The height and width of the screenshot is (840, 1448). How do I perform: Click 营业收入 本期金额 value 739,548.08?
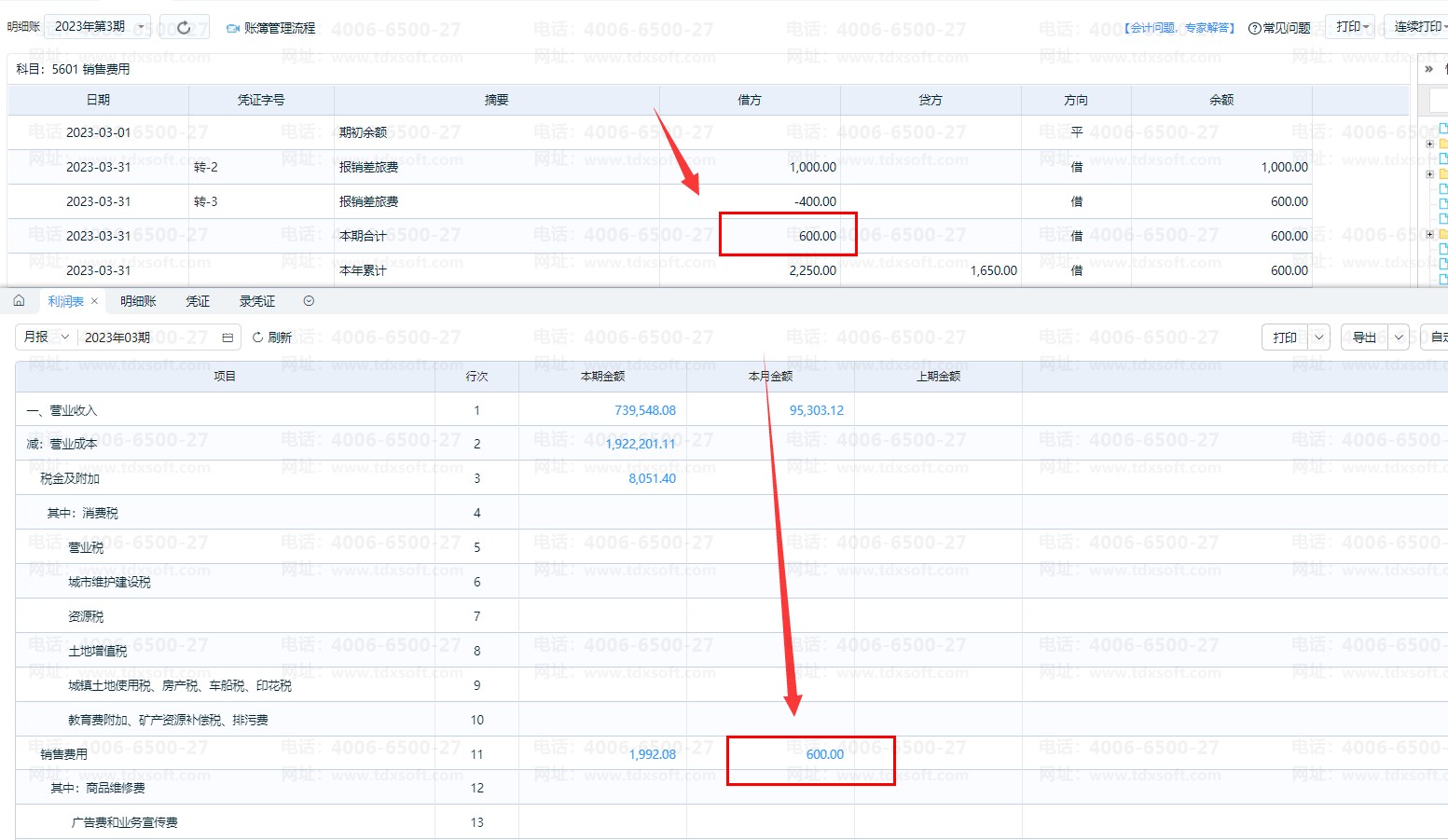tap(644, 410)
